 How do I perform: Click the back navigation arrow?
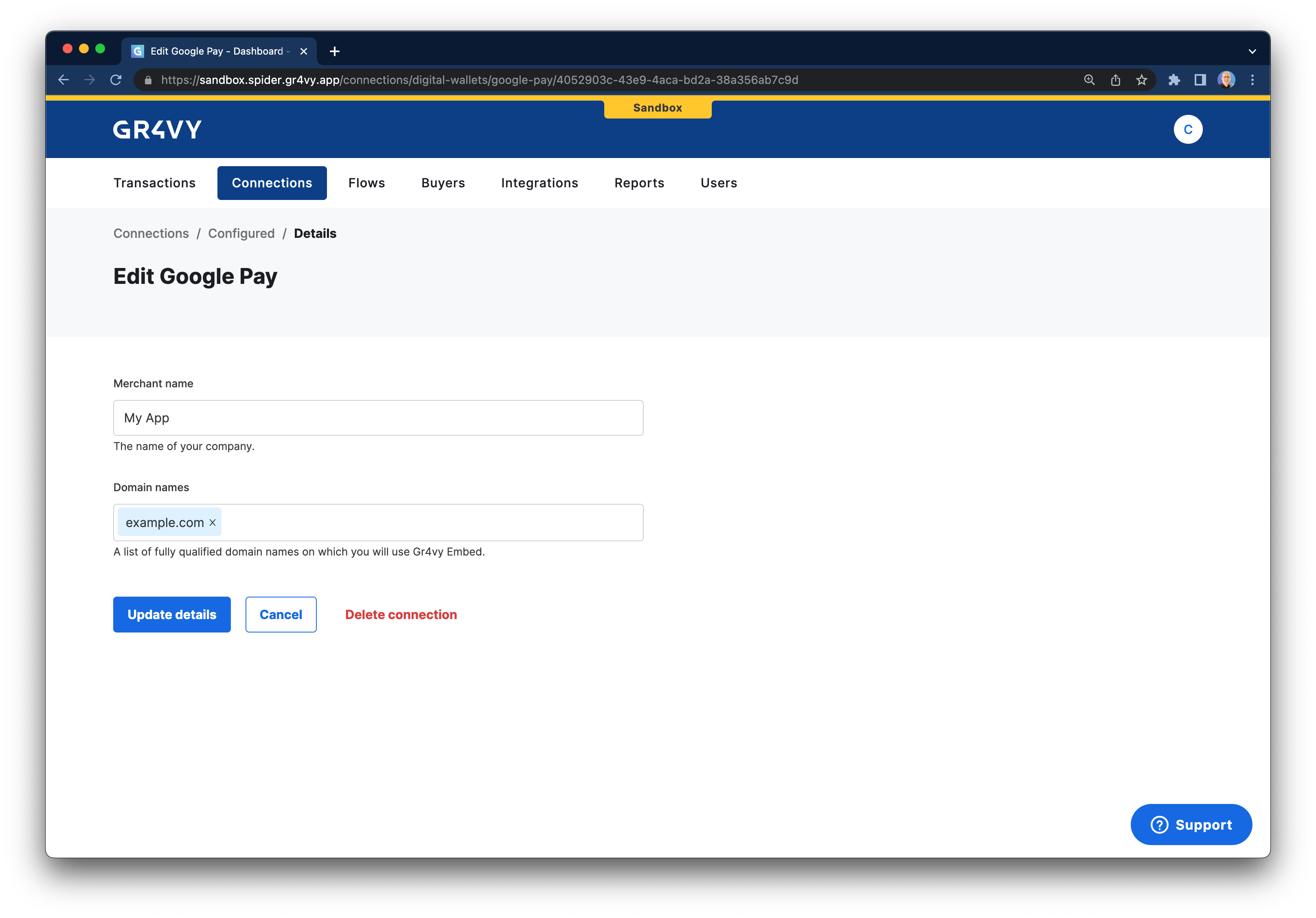click(63, 80)
